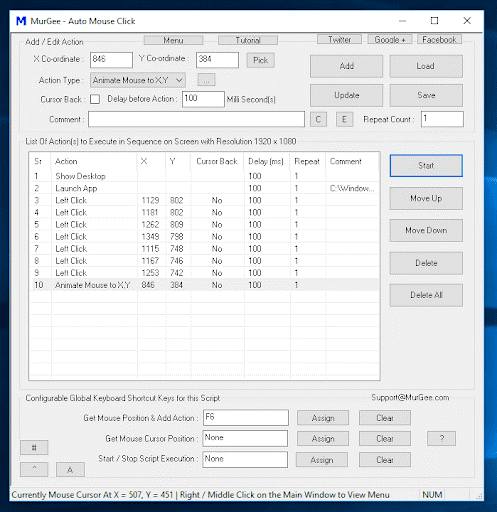Screen dimensions: 497x512
Task: Click the MurGee M logo in title bar
Action: point(21,21)
